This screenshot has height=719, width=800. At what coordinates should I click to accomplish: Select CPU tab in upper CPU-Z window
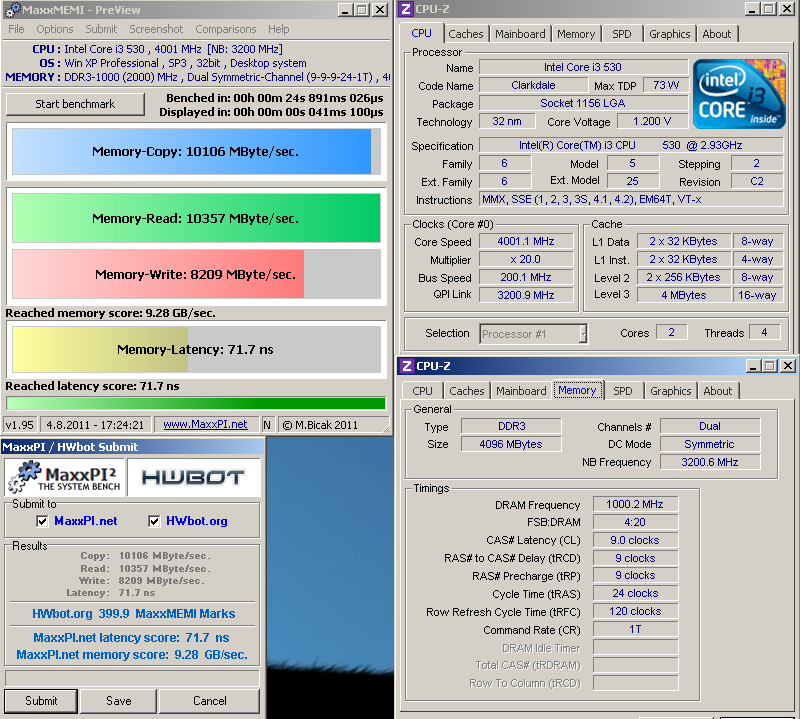coord(421,33)
